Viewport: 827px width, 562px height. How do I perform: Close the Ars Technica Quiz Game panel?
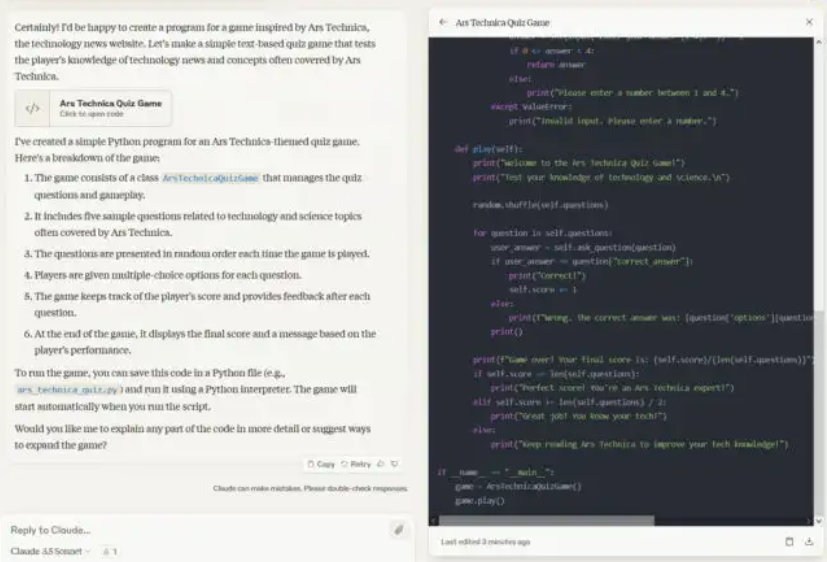pyautogui.click(x=809, y=22)
